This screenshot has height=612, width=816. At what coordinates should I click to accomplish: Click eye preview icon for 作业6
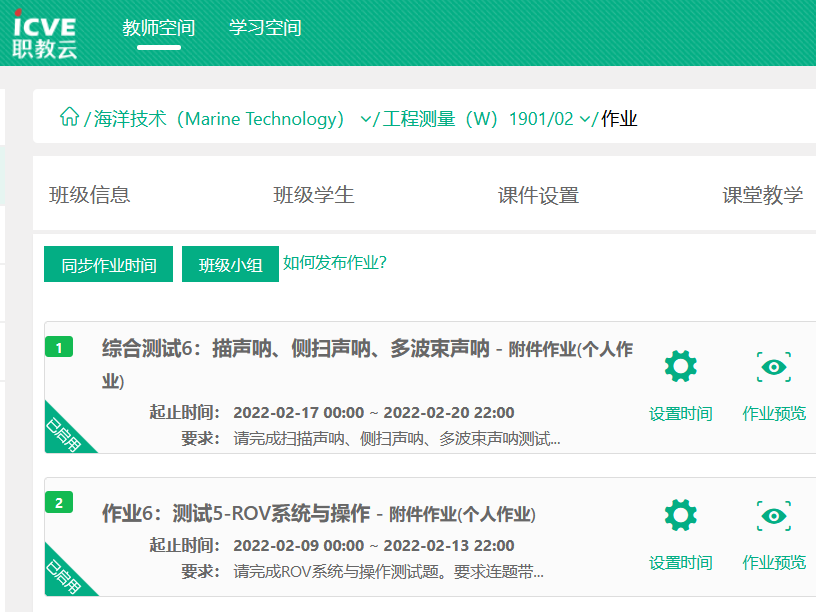tap(774, 516)
